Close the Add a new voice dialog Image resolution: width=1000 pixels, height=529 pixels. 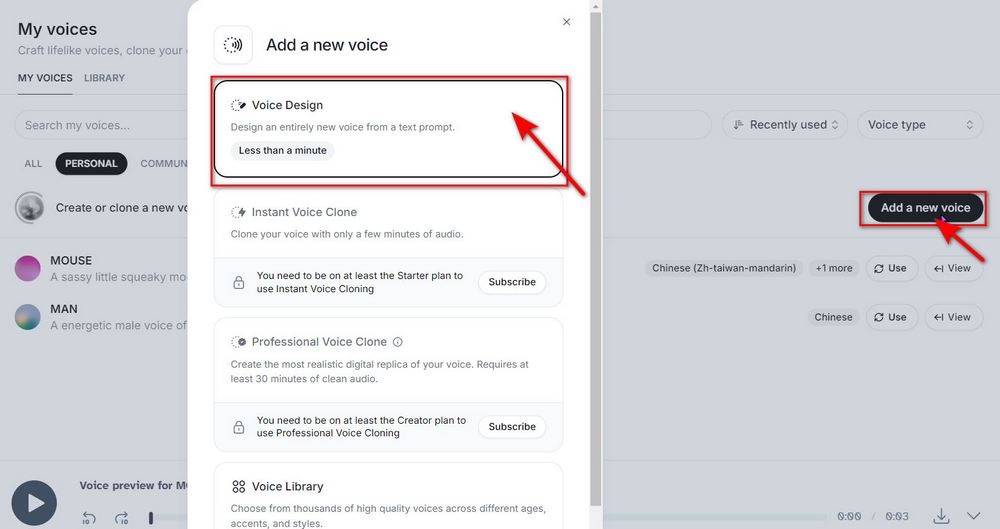pos(566,22)
